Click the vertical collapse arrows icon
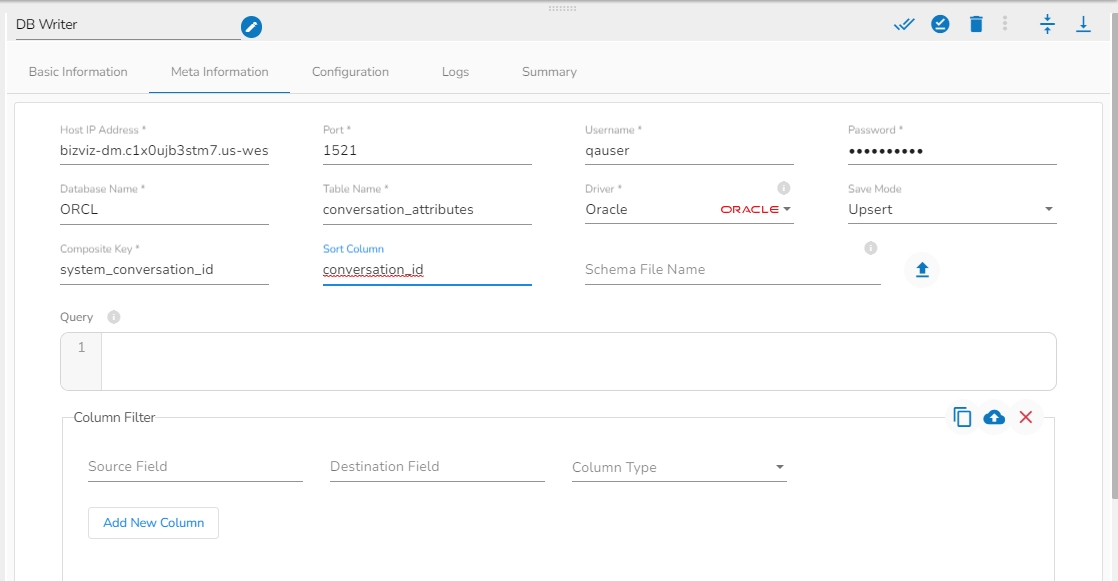 click(1047, 25)
